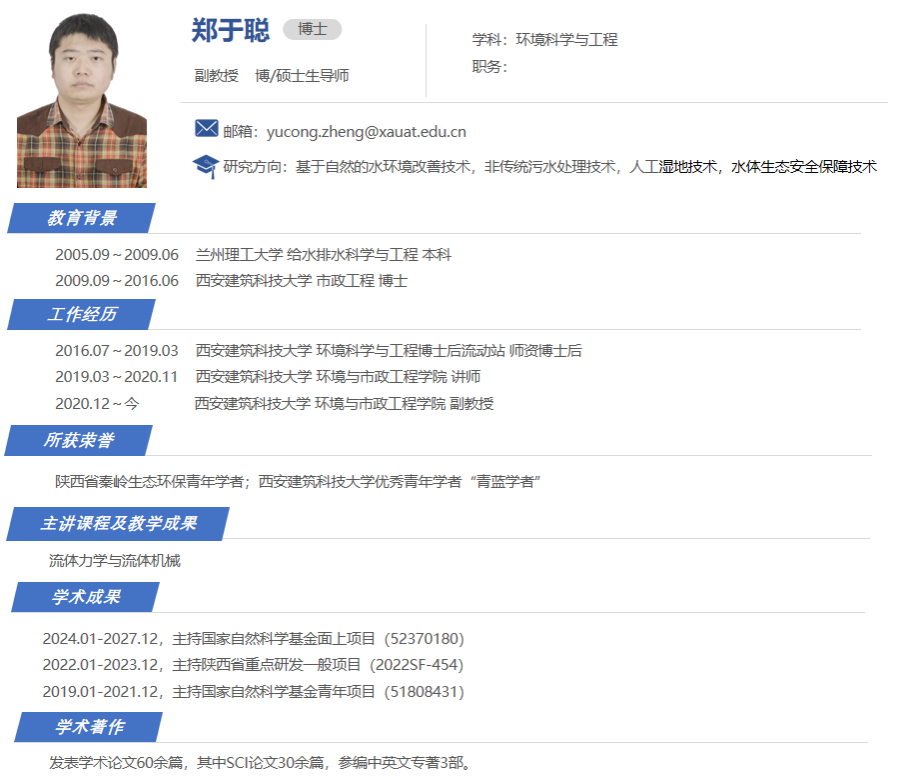The width and height of the screenshot is (914, 781).
Task: Click the 学科 环境科学与工程 text
Action: [x=545, y=40]
